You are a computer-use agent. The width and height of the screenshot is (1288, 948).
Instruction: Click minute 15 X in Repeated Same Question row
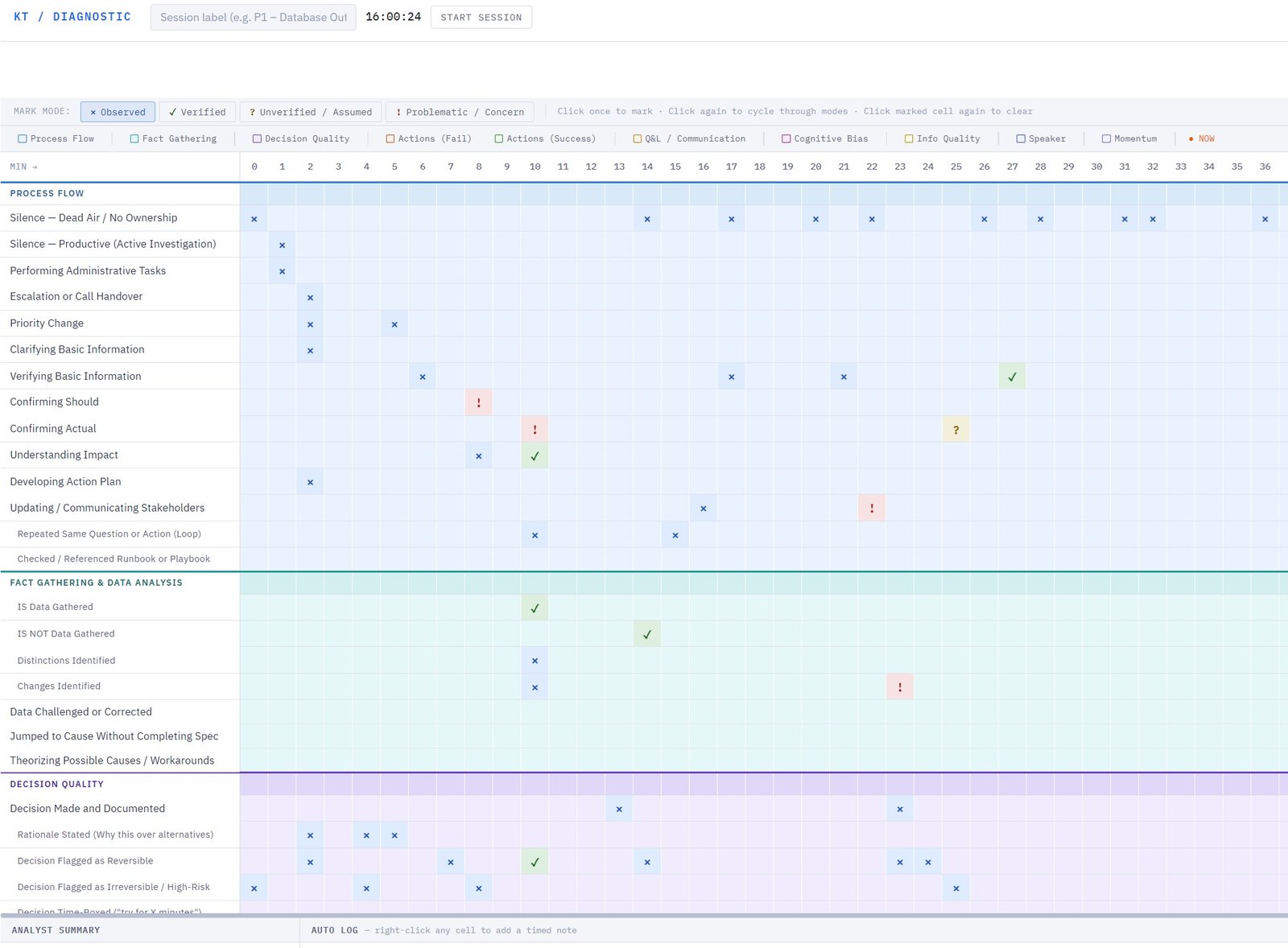coord(675,534)
